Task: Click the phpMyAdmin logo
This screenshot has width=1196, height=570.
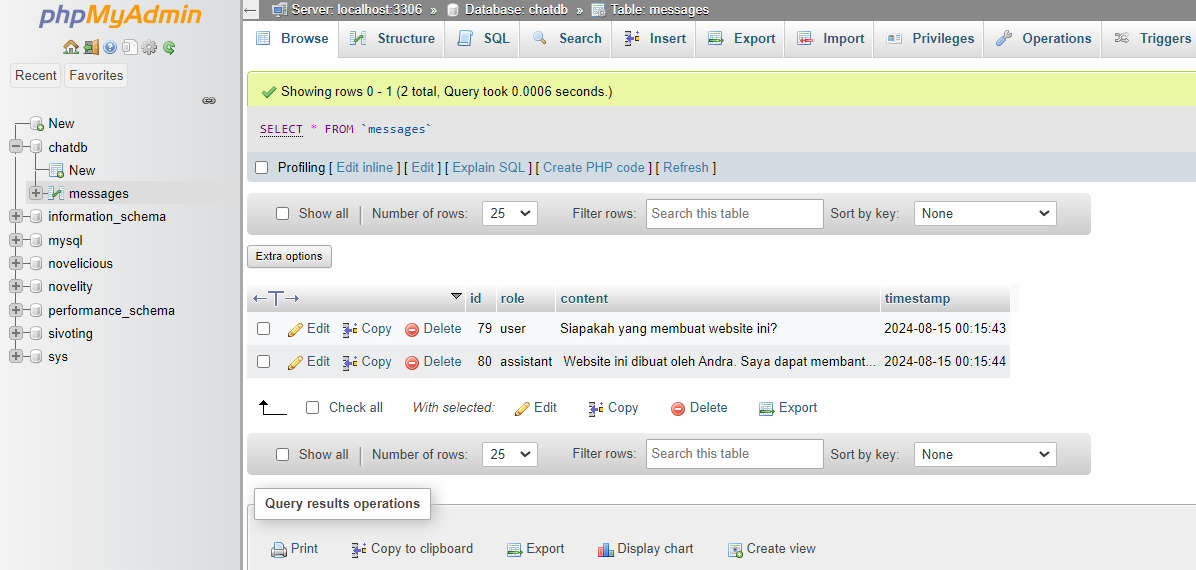Action: [120, 15]
